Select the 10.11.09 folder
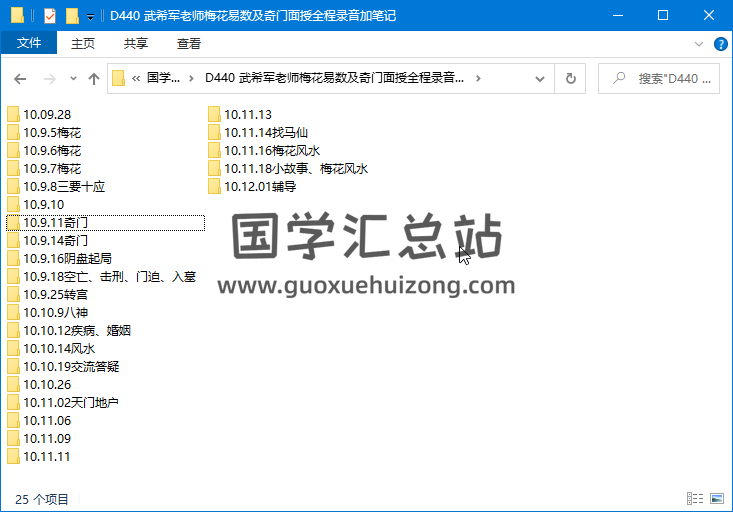733x512 pixels. 40,439
